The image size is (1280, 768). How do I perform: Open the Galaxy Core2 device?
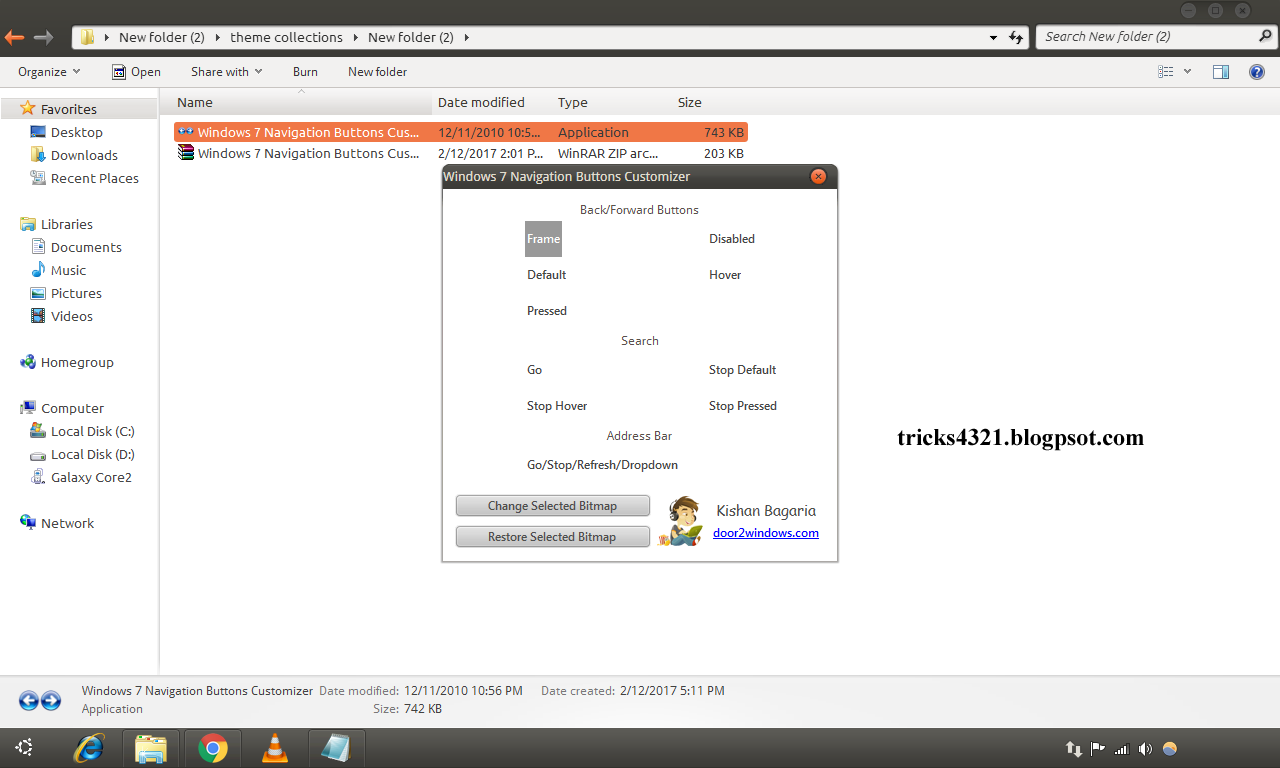point(91,477)
